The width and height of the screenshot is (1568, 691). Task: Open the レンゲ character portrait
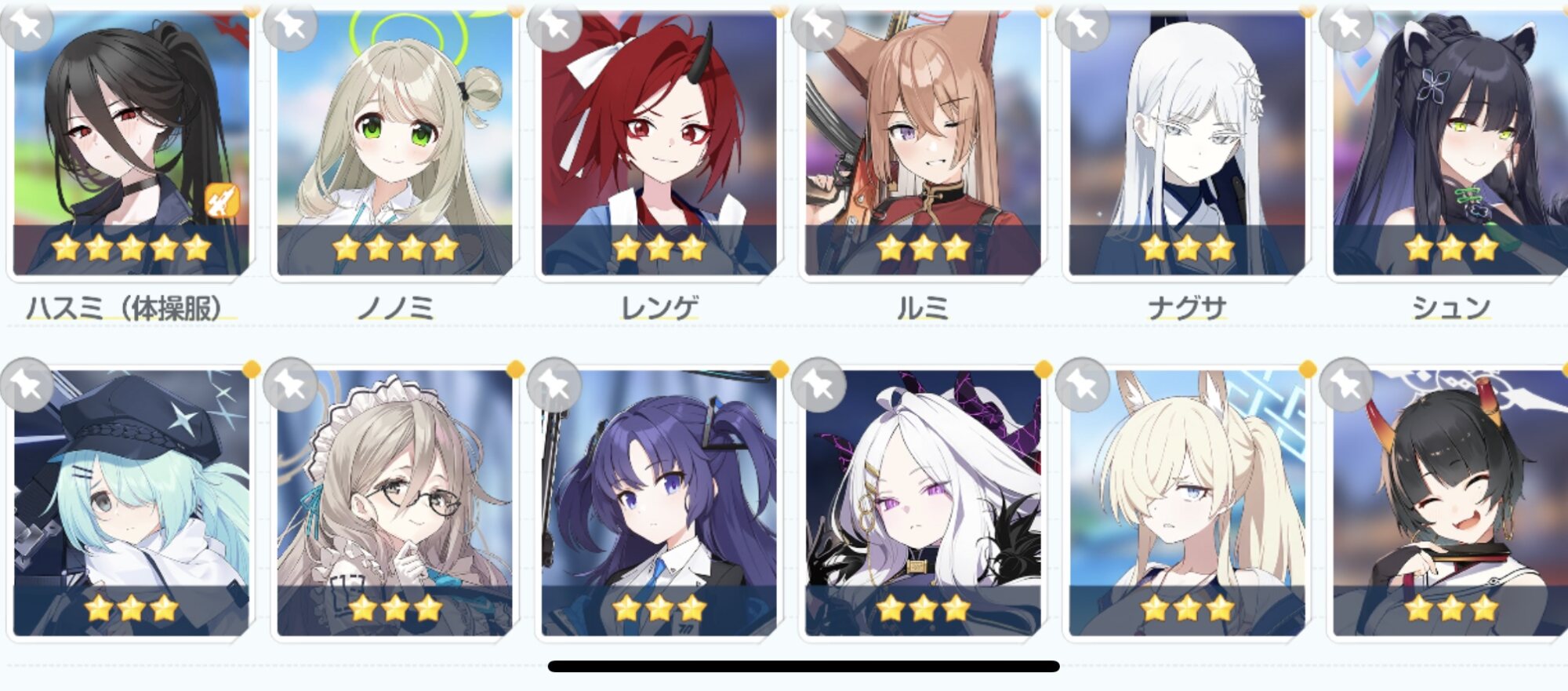coord(659,143)
